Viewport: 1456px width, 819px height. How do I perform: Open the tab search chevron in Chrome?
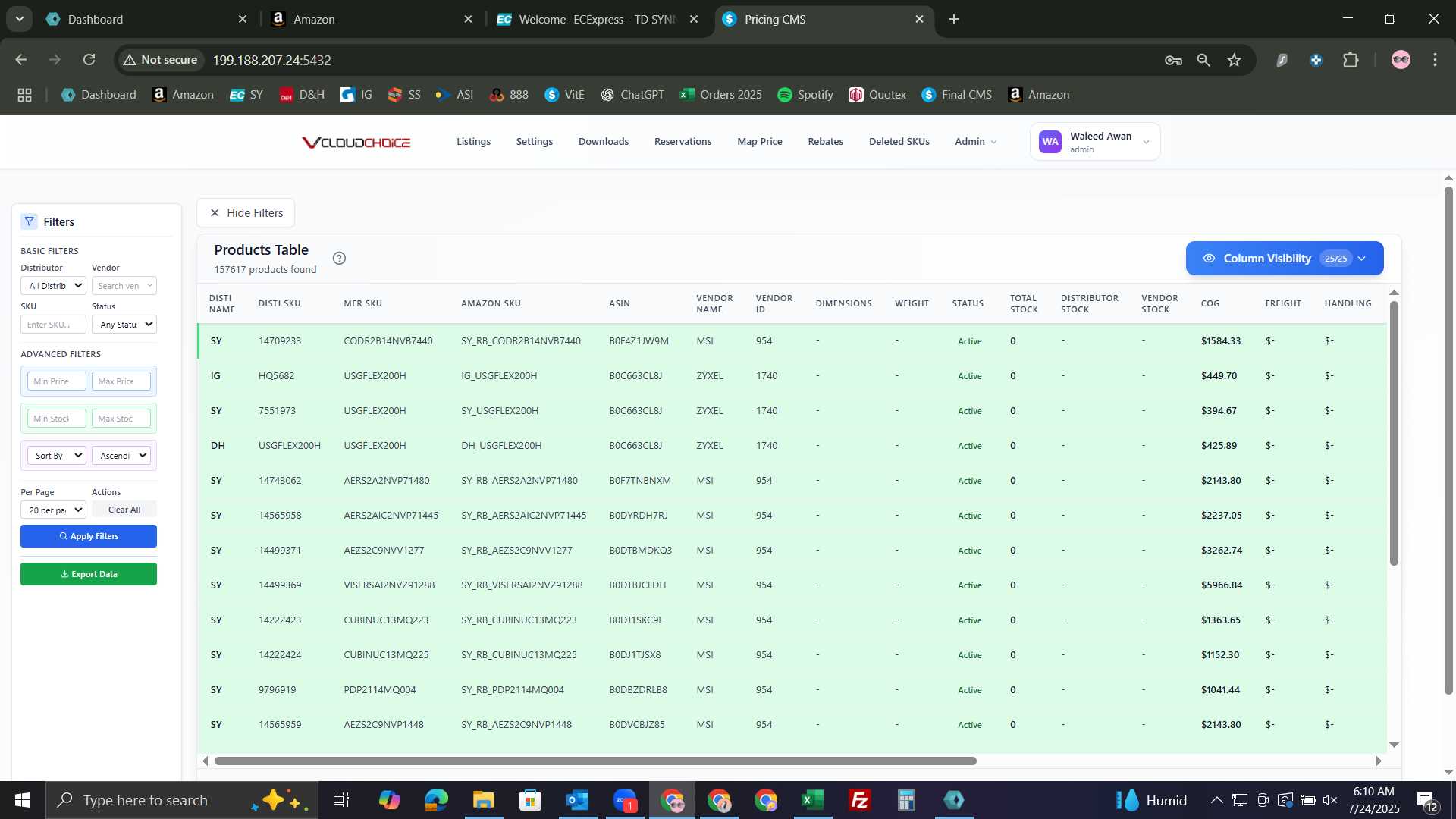[19, 19]
